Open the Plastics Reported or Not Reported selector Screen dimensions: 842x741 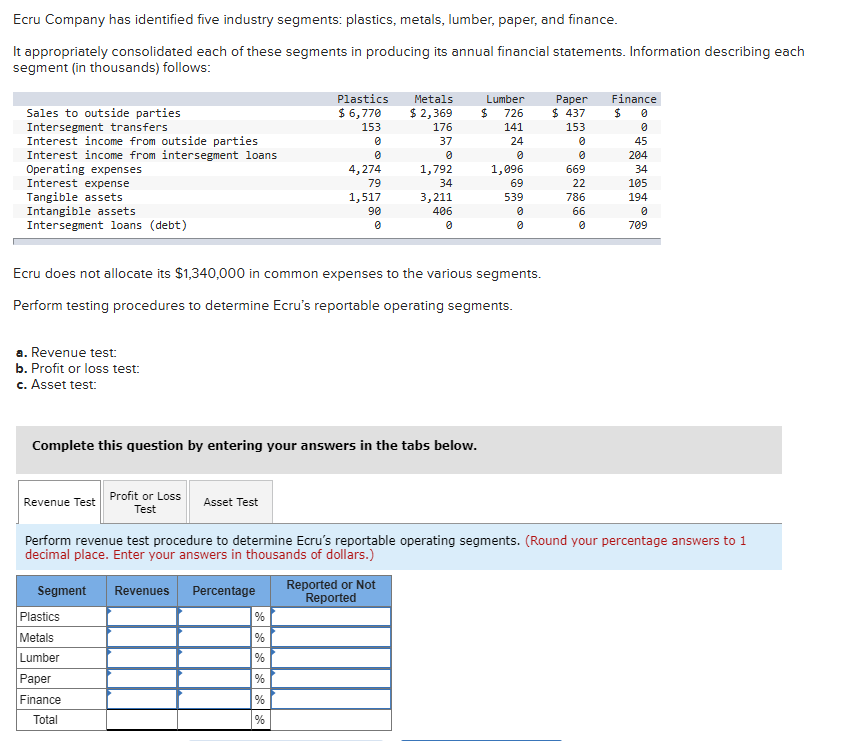330,616
